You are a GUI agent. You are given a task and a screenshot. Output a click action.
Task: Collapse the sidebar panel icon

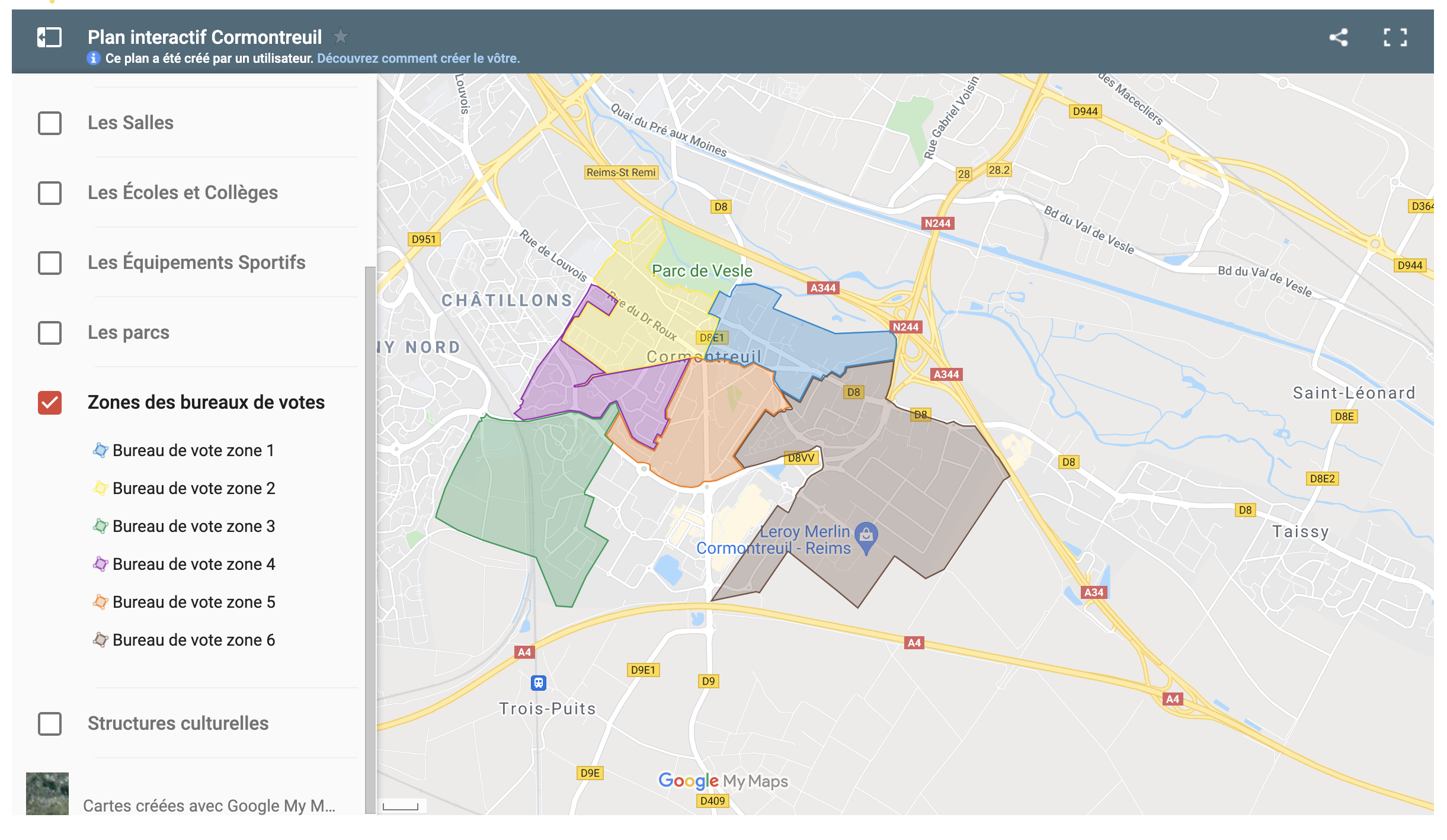[x=49, y=37]
